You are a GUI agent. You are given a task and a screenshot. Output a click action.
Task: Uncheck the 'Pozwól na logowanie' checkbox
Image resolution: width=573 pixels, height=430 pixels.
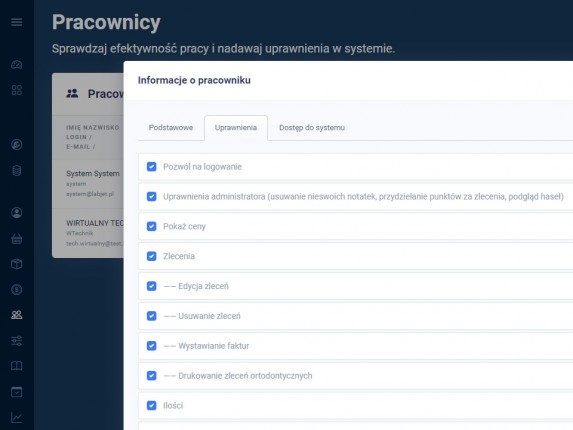[x=152, y=167]
